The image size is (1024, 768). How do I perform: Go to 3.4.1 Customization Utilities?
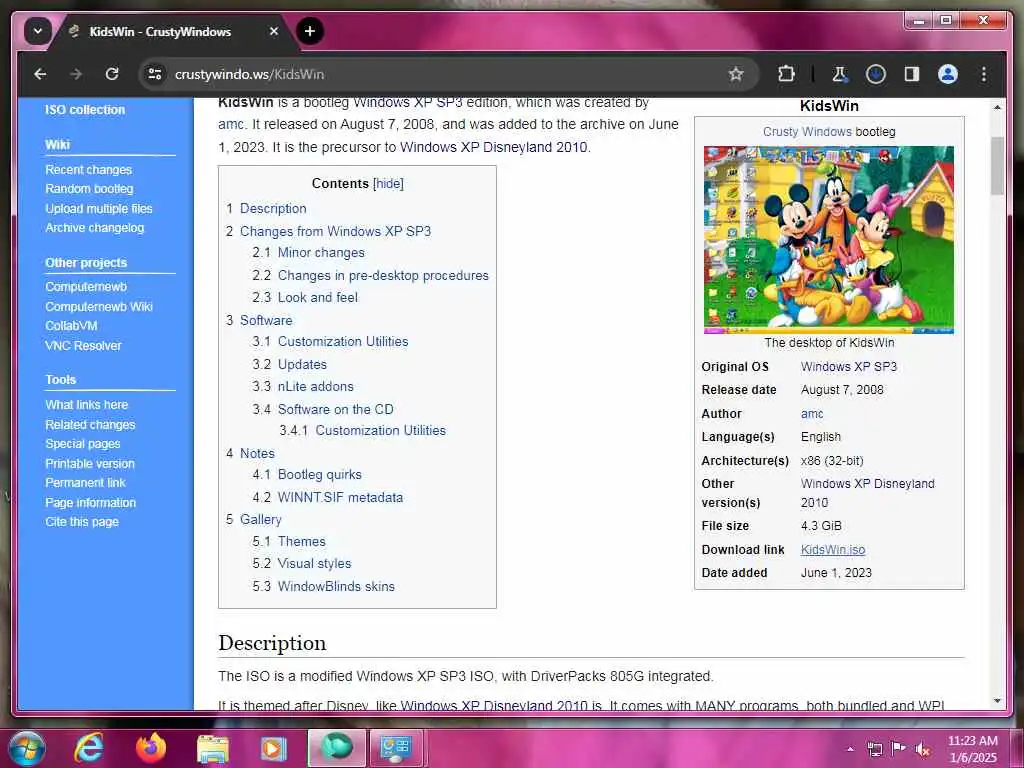[381, 430]
